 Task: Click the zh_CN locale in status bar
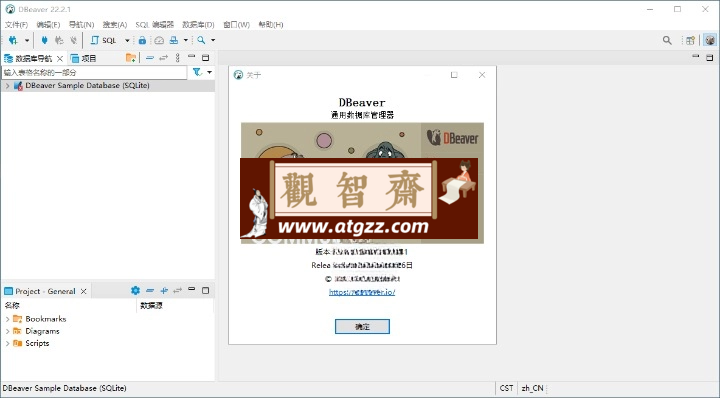[x=532, y=388]
